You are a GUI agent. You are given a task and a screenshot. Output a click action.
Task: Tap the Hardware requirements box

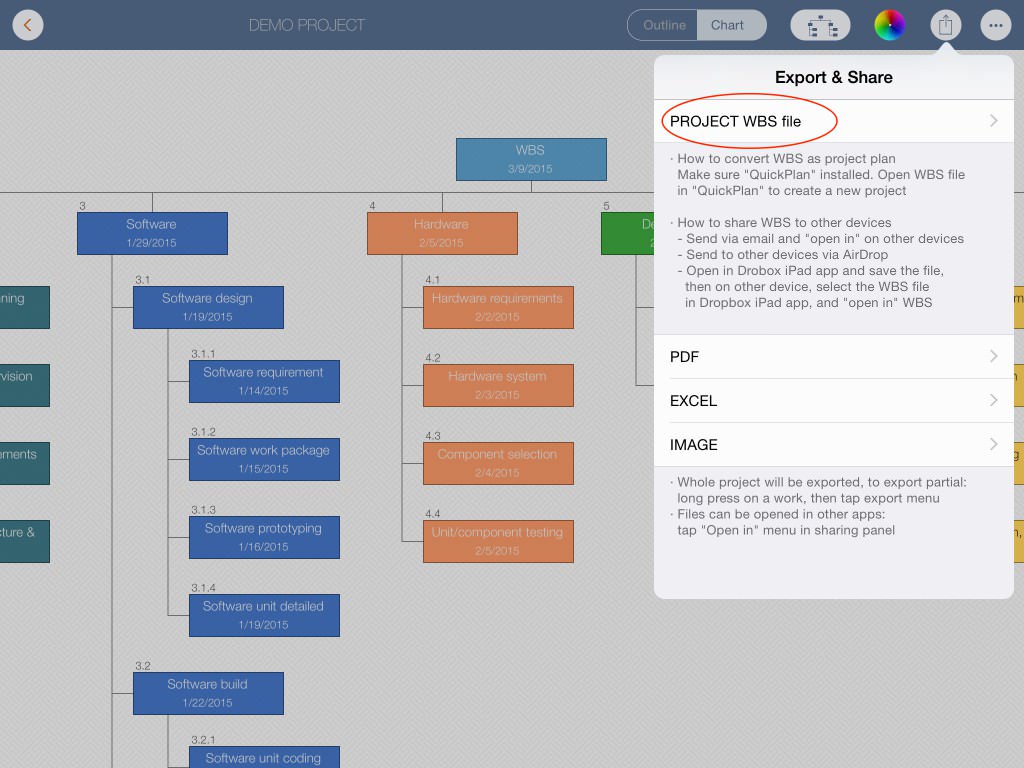pos(498,307)
